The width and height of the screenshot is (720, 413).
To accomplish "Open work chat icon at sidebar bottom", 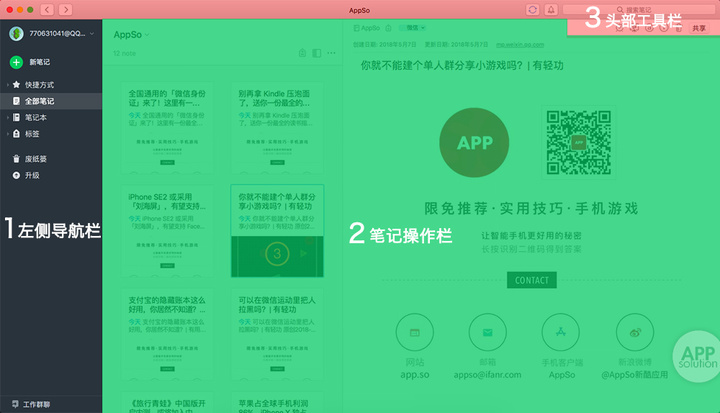I will coord(15,404).
